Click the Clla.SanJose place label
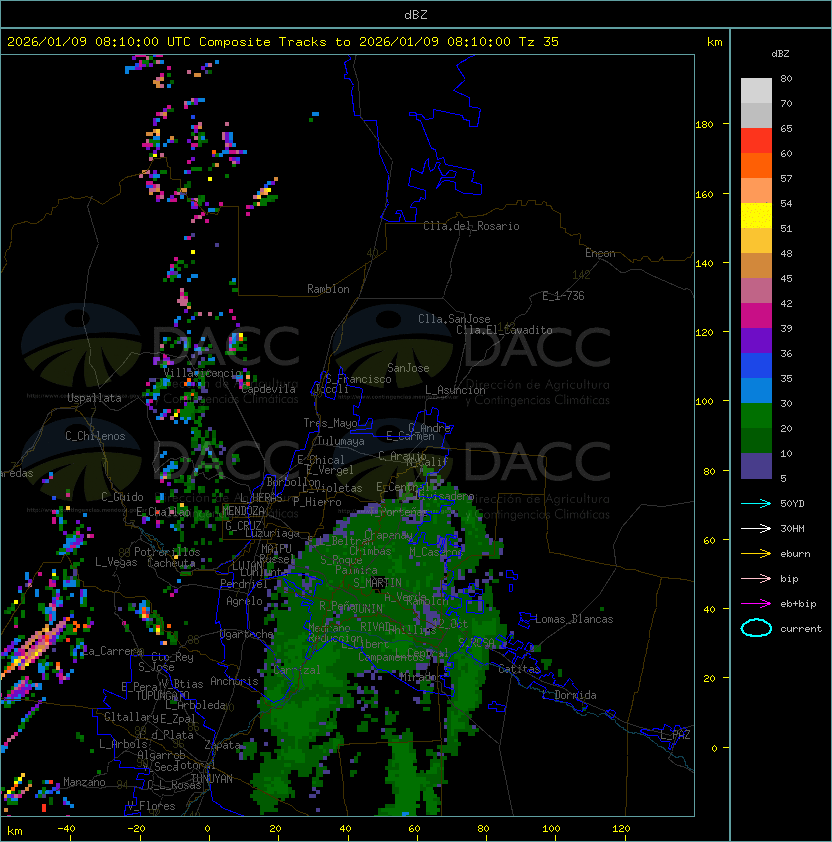This screenshot has width=832, height=842. point(454,319)
